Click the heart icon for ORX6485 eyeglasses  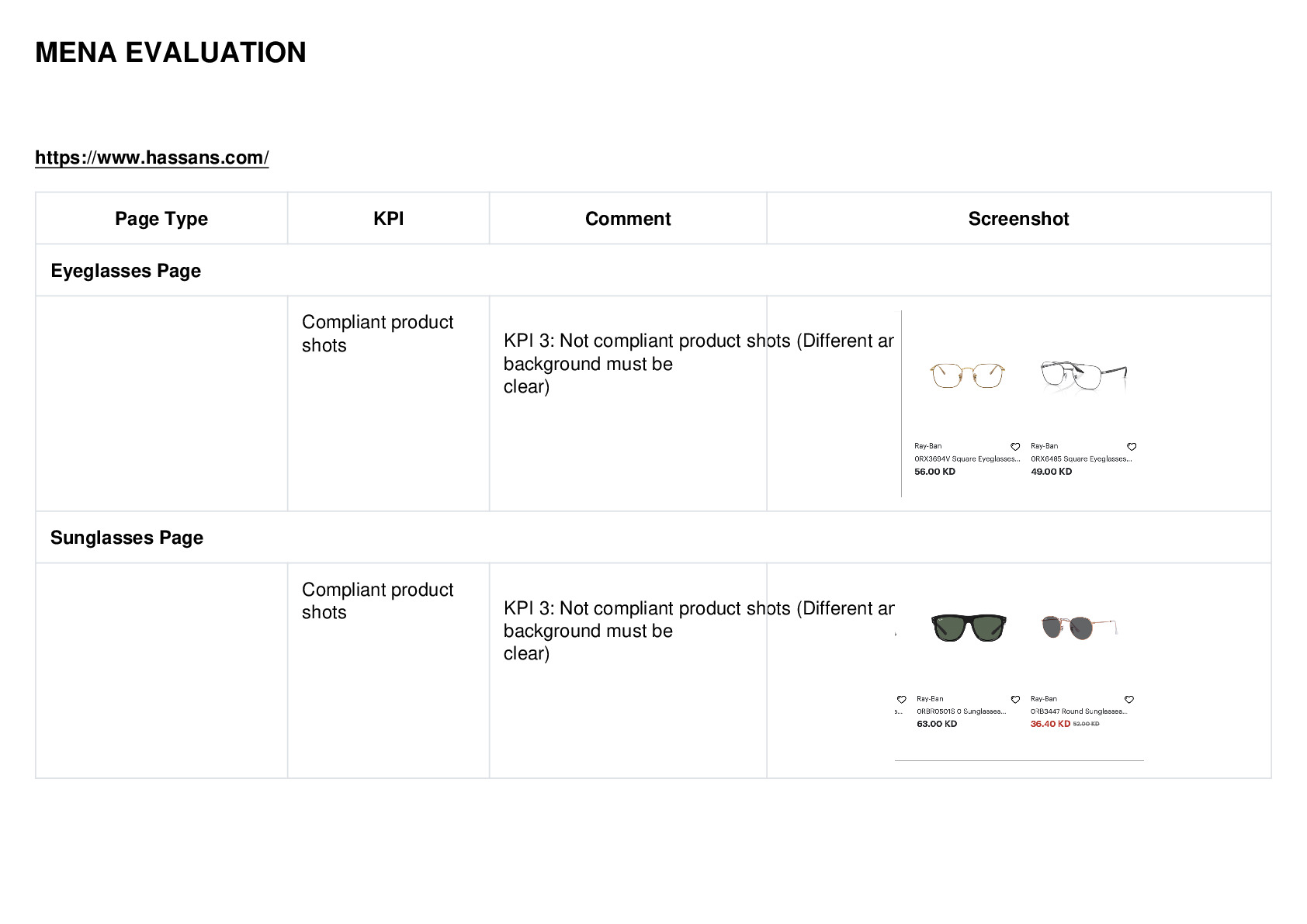point(1132,447)
